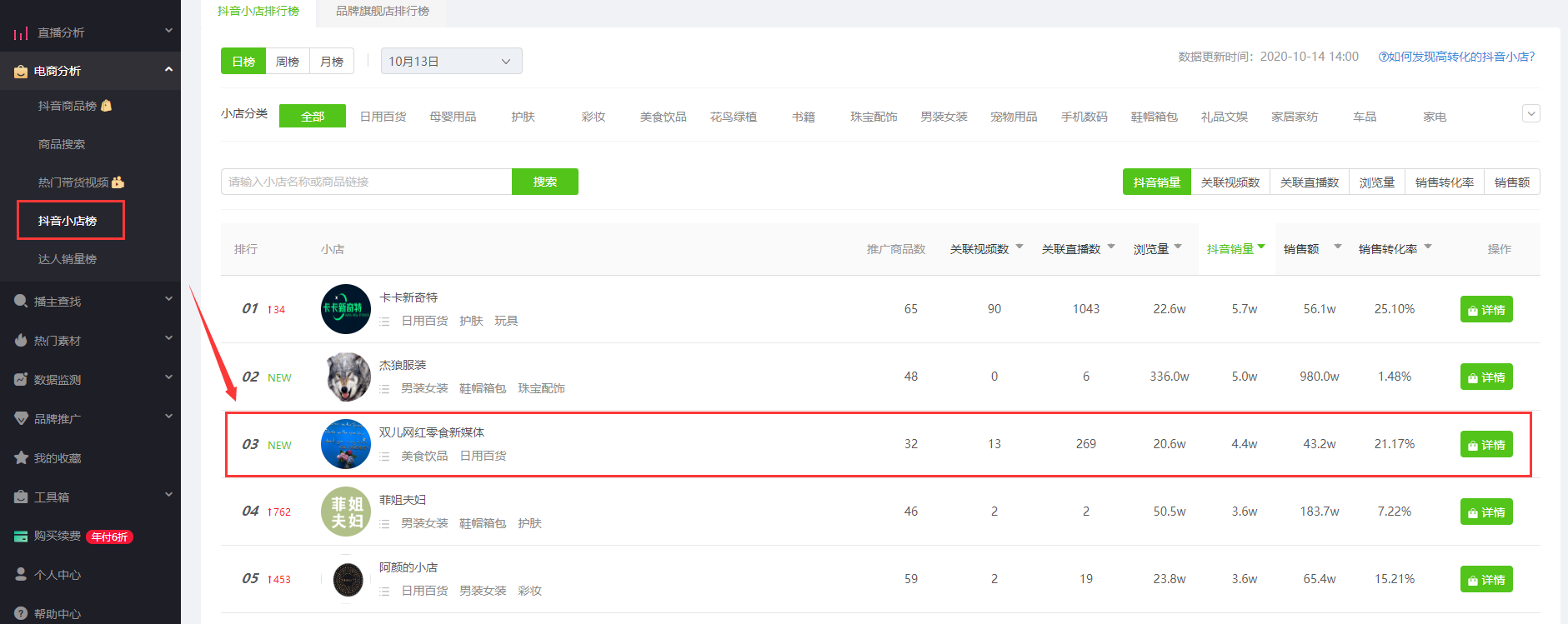Screen dimensions: 1568x624
Task: Sort table by 关联视频数 column header
Action: (987, 249)
